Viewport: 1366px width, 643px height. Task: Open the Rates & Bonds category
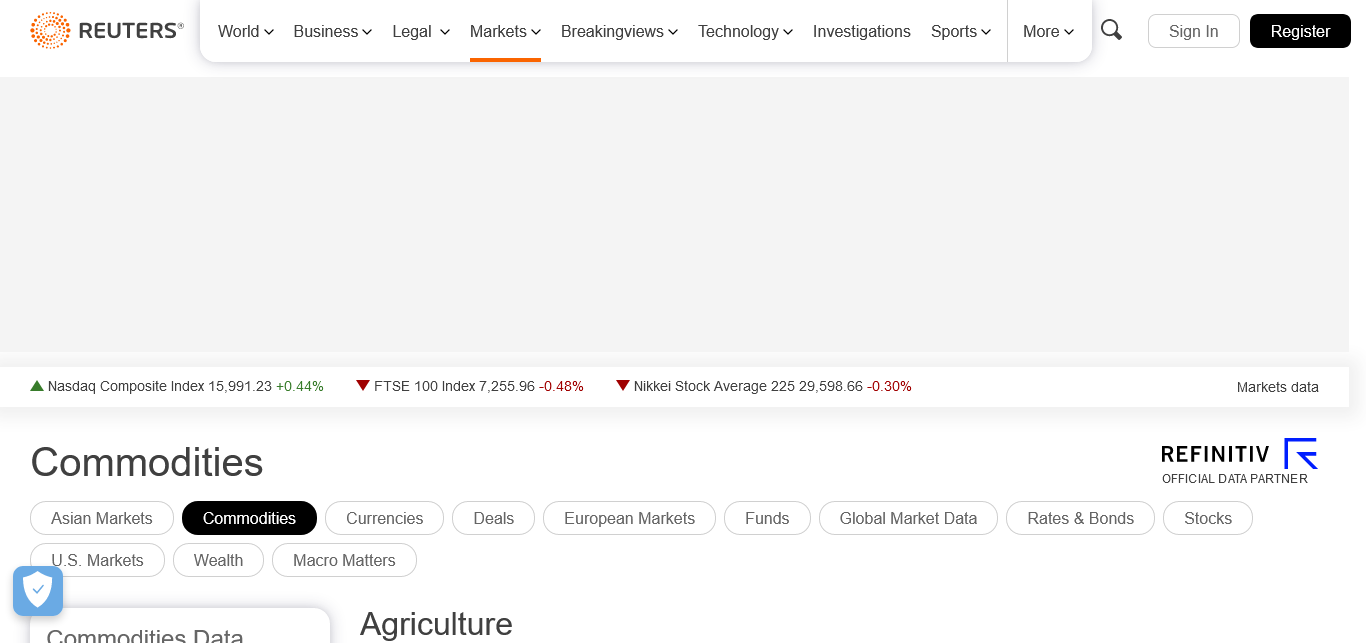click(x=1080, y=518)
